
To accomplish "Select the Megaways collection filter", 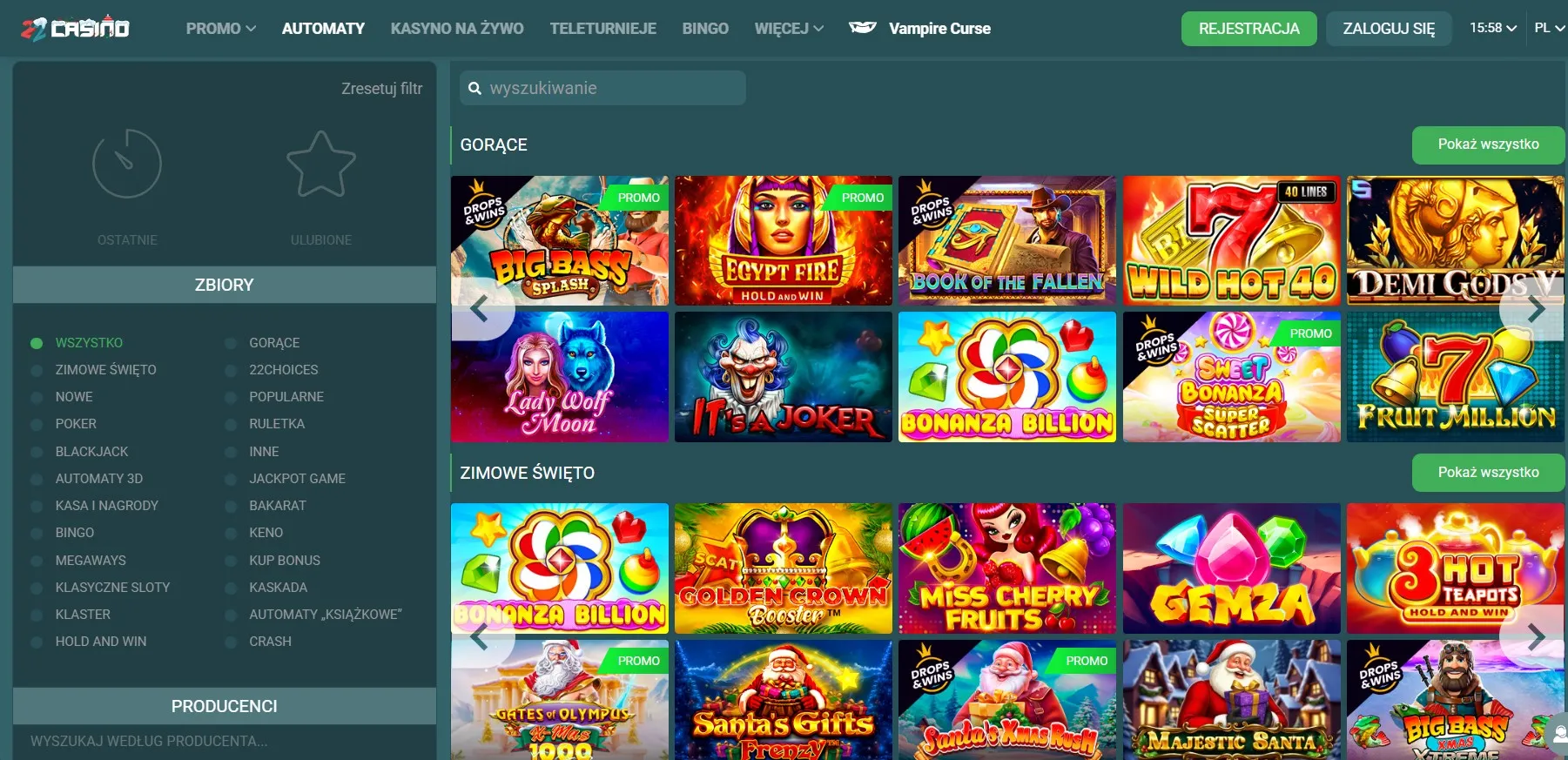I will tap(90, 561).
